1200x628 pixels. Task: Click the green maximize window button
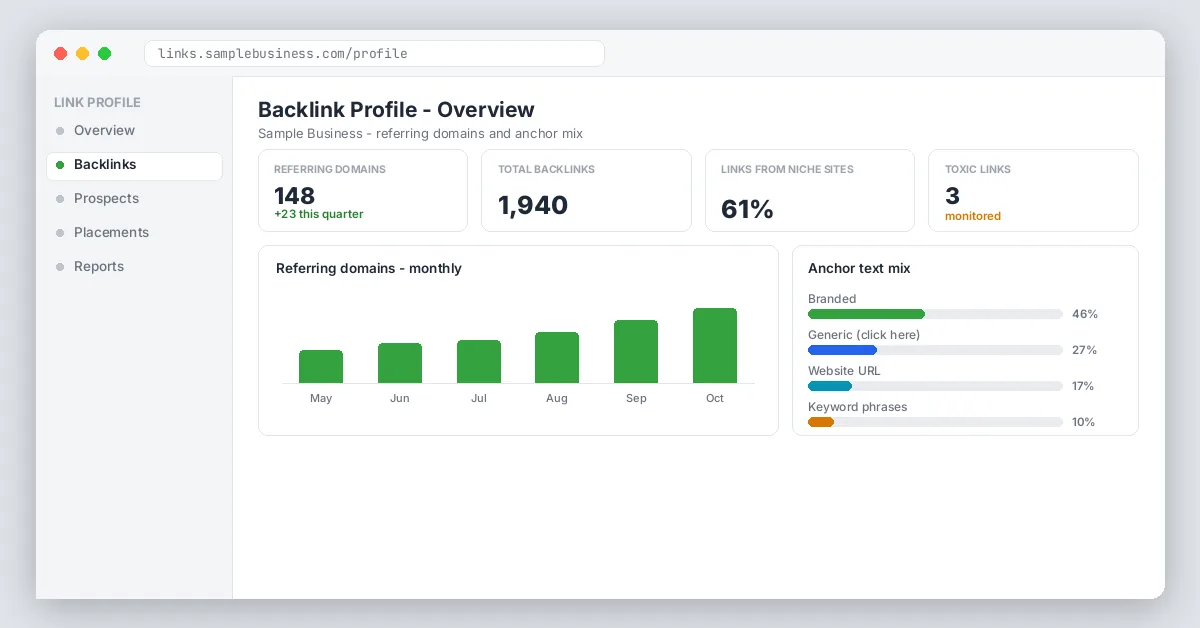coord(104,54)
